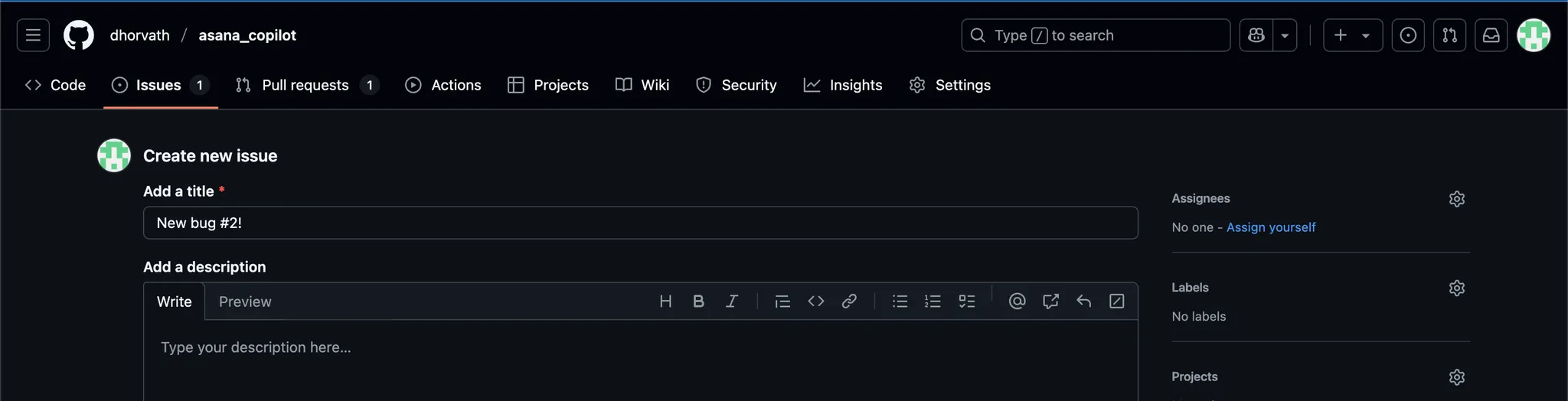This screenshot has height=401, width=1568.
Task: Toggle italic formatting in editor
Action: pyautogui.click(x=732, y=302)
